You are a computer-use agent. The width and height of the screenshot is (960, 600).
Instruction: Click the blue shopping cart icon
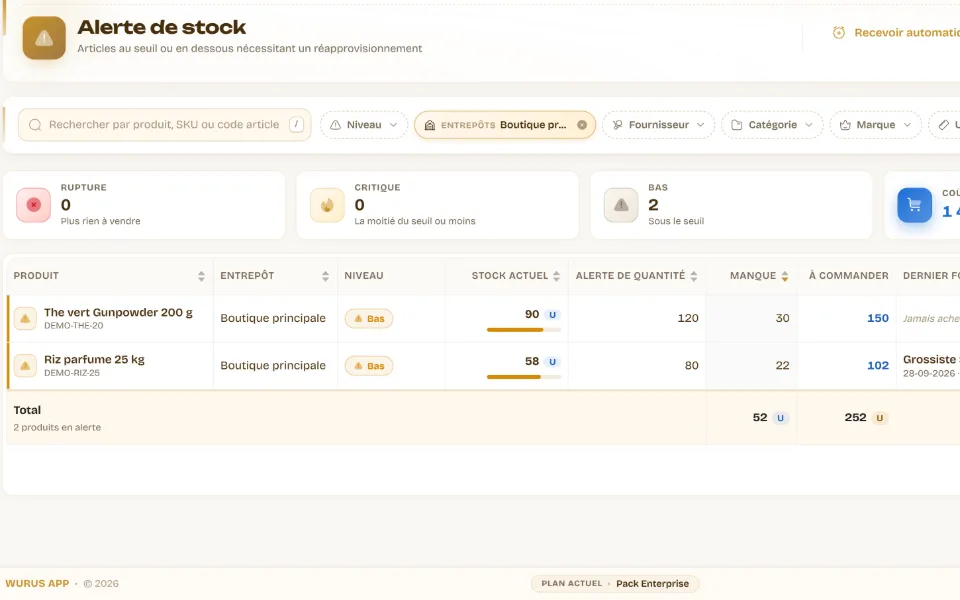point(915,205)
